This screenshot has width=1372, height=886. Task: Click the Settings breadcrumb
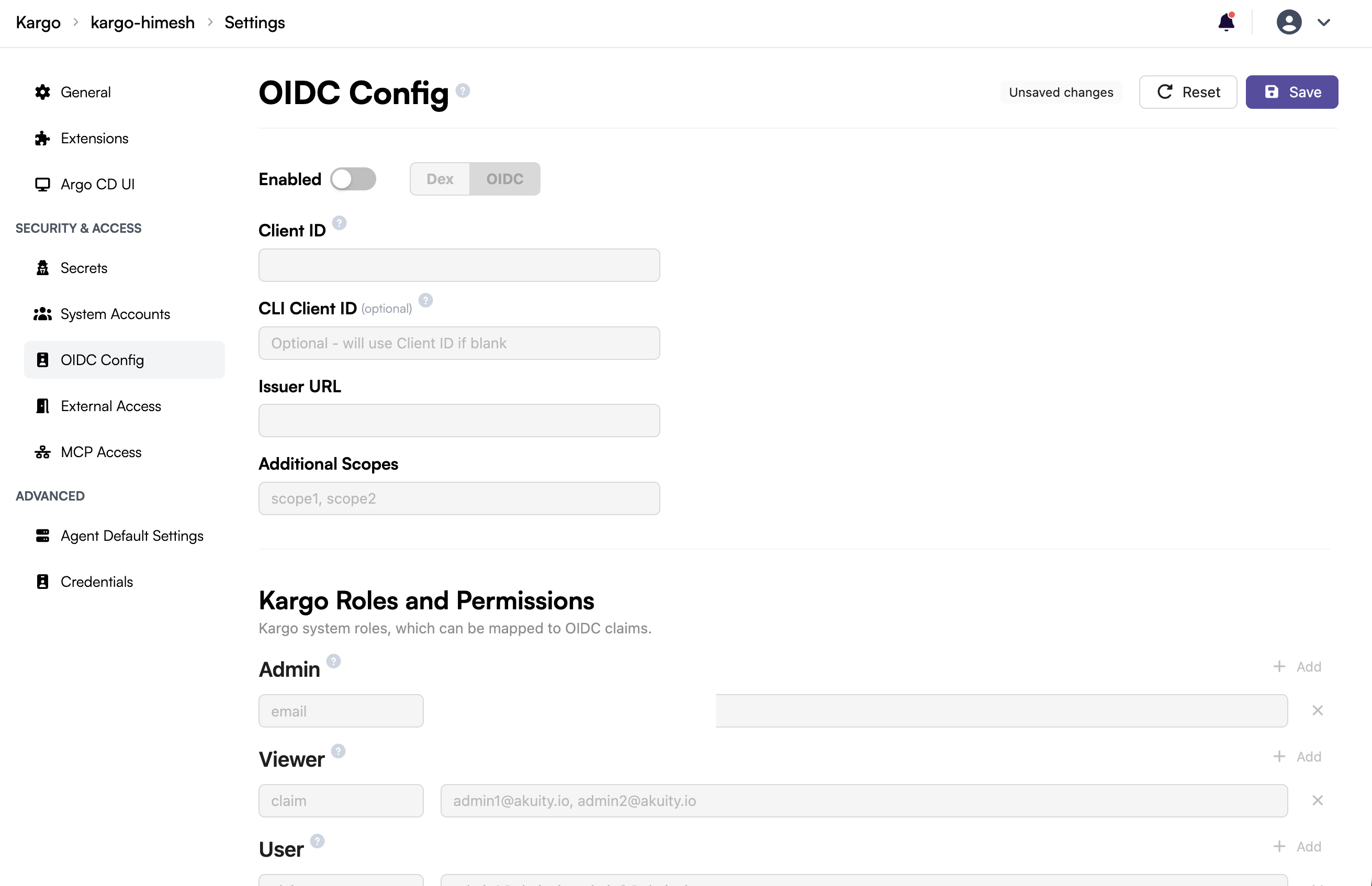coord(254,22)
